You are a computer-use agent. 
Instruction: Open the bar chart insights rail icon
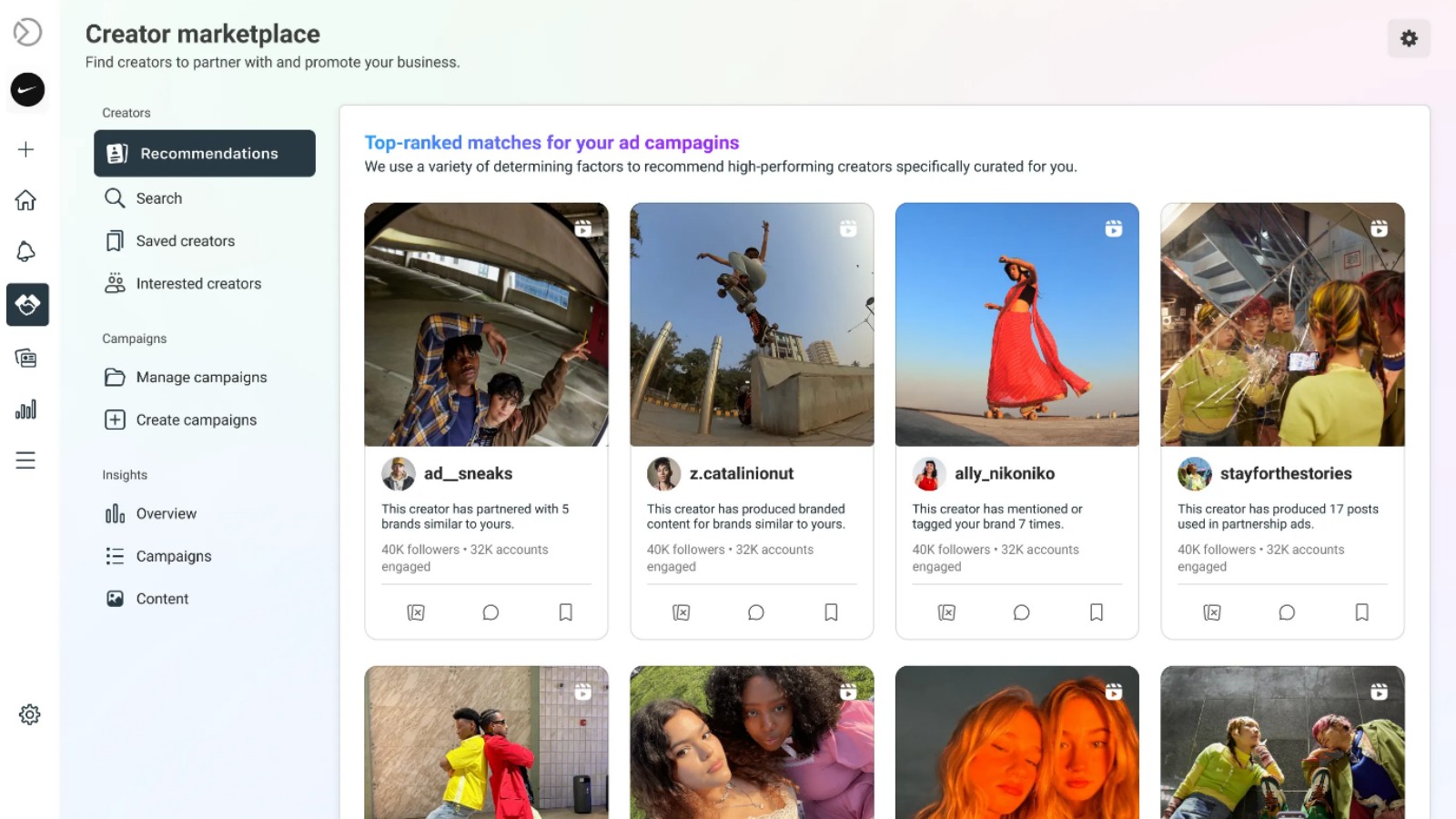pyautogui.click(x=26, y=409)
